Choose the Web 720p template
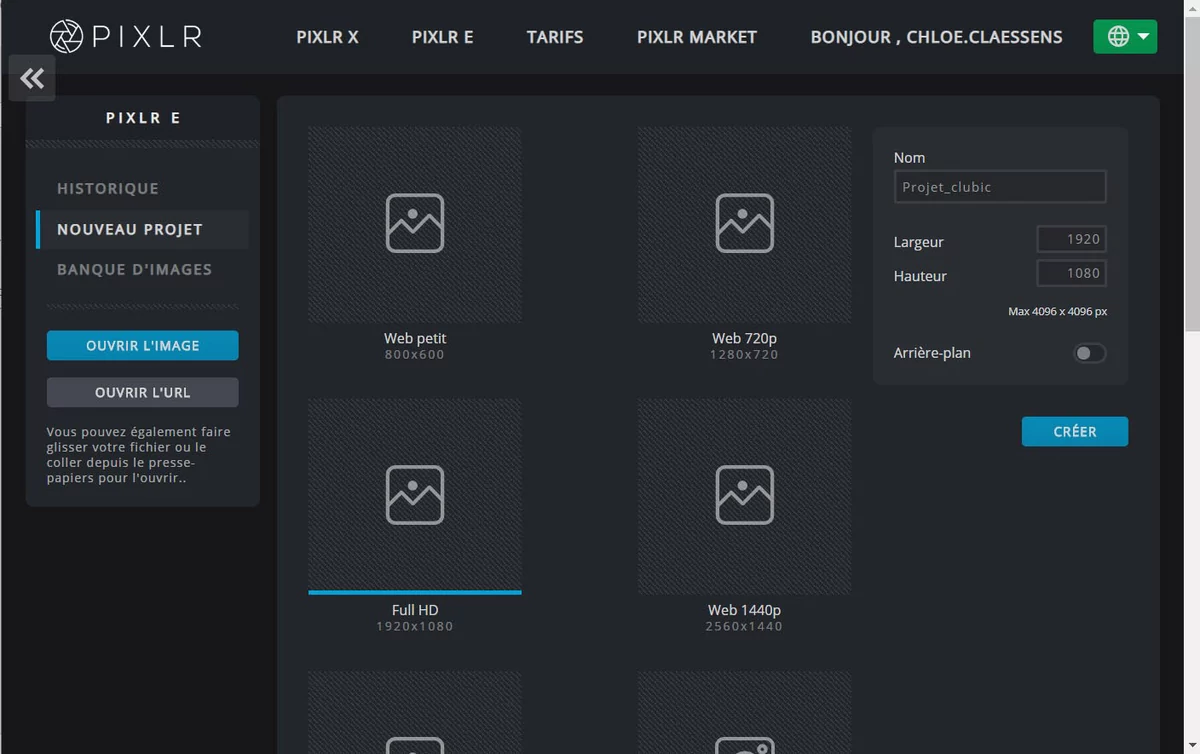1200x754 pixels. (x=745, y=244)
